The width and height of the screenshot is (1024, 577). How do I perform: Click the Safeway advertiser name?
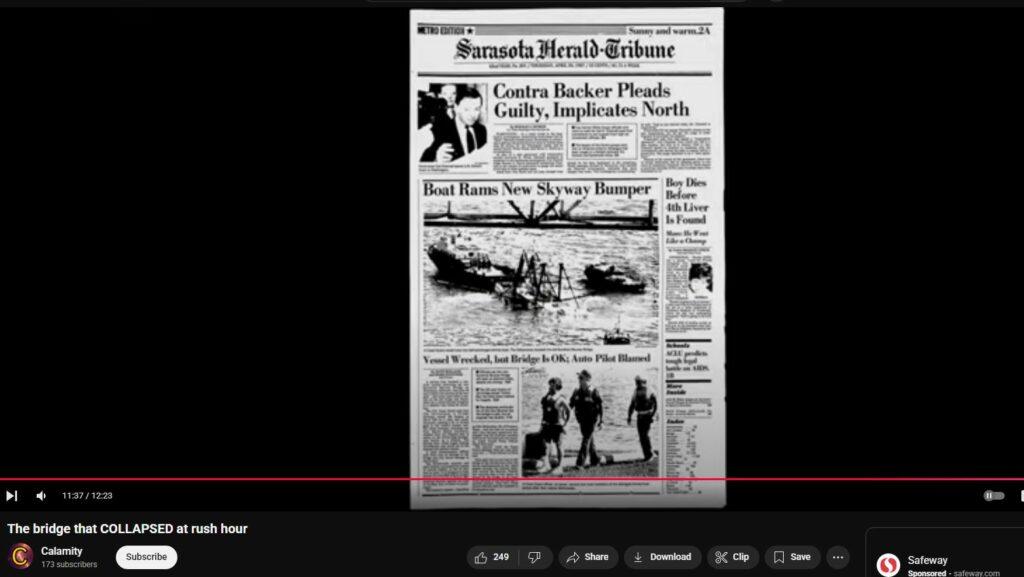pos(927,560)
